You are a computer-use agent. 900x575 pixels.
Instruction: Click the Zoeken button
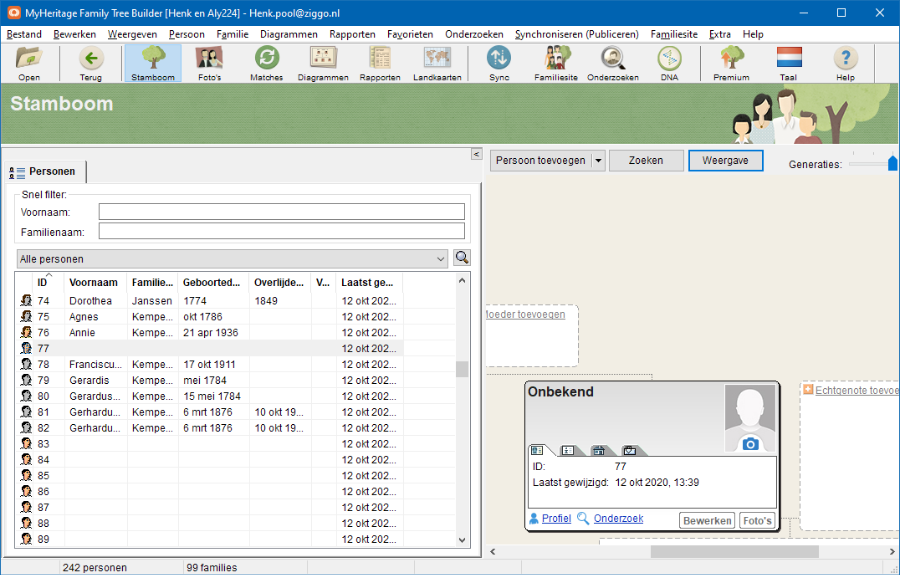(646, 160)
